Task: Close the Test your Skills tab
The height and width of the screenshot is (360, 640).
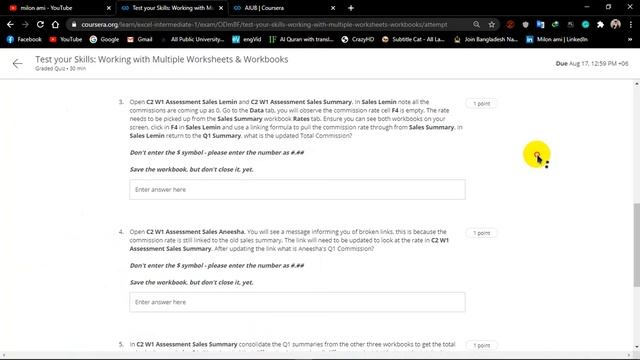Action: coord(221,8)
